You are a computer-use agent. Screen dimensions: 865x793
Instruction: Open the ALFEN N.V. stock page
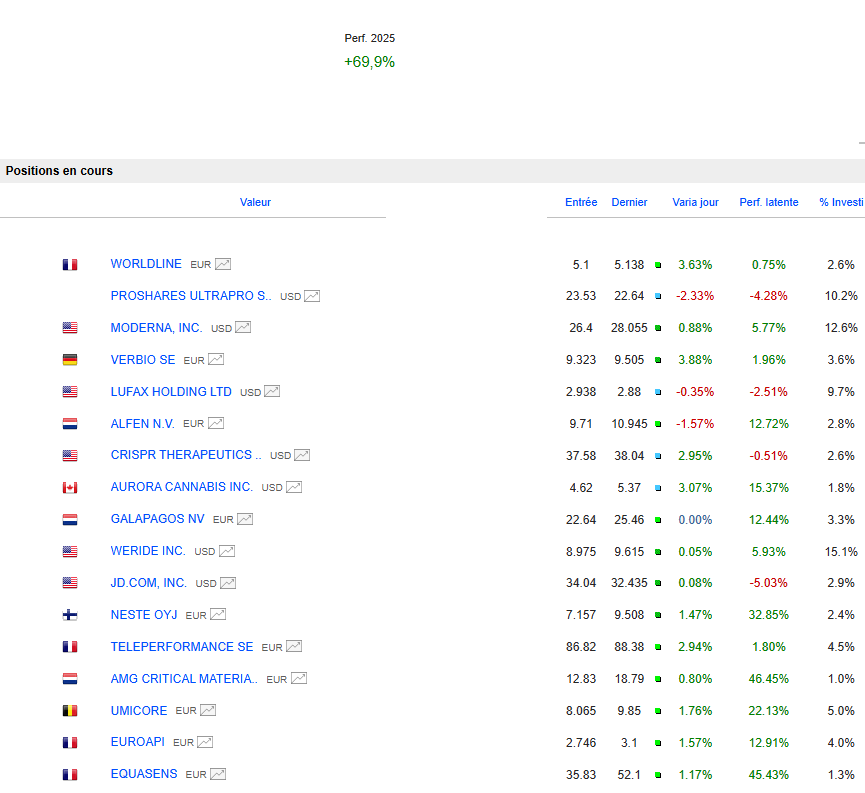[142, 424]
